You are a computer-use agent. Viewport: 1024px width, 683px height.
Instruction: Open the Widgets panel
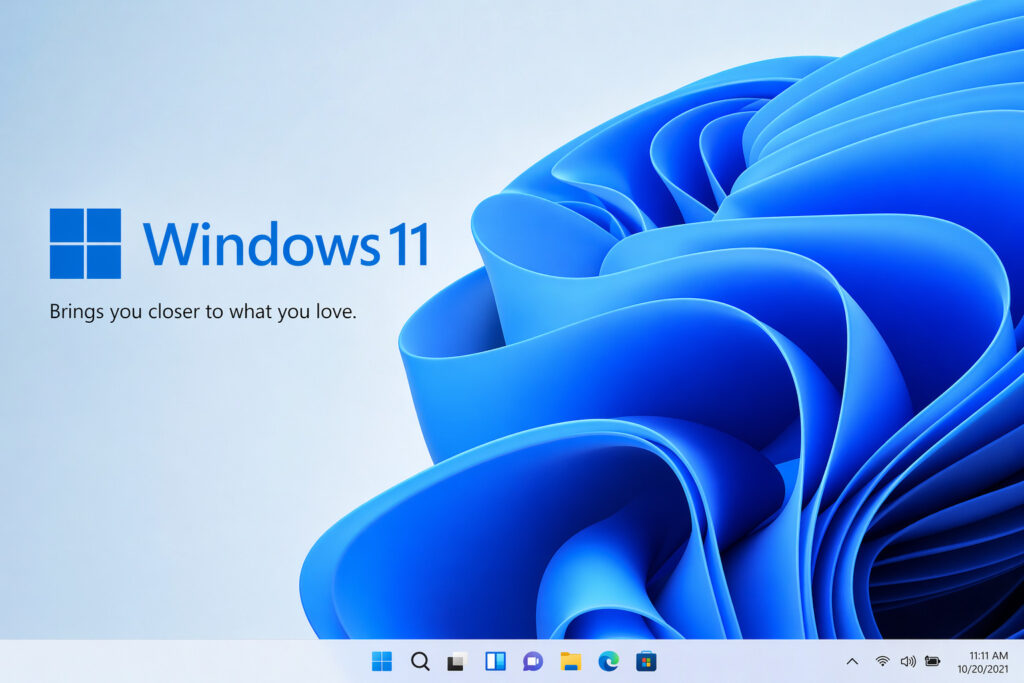(495, 662)
